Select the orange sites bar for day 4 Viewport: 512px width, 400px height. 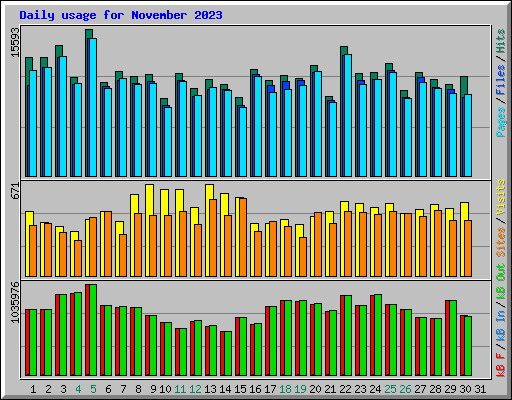pos(78,258)
